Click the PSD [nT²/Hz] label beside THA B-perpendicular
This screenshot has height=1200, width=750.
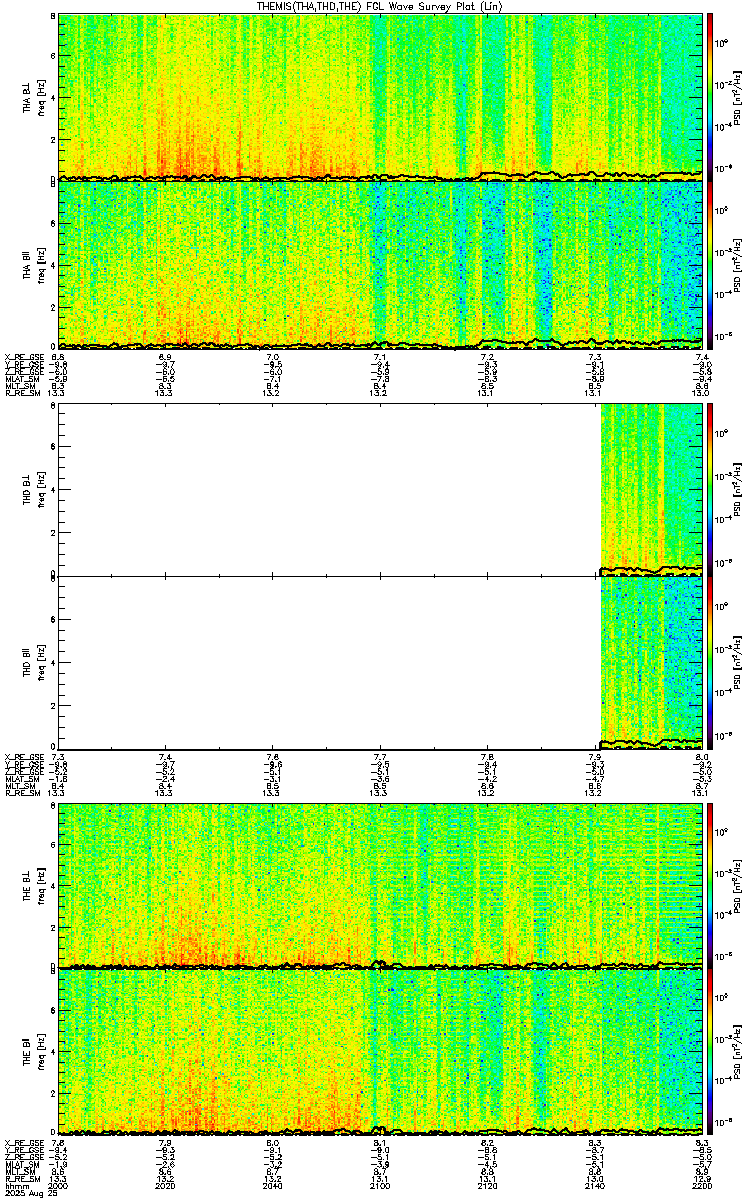(738, 97)
